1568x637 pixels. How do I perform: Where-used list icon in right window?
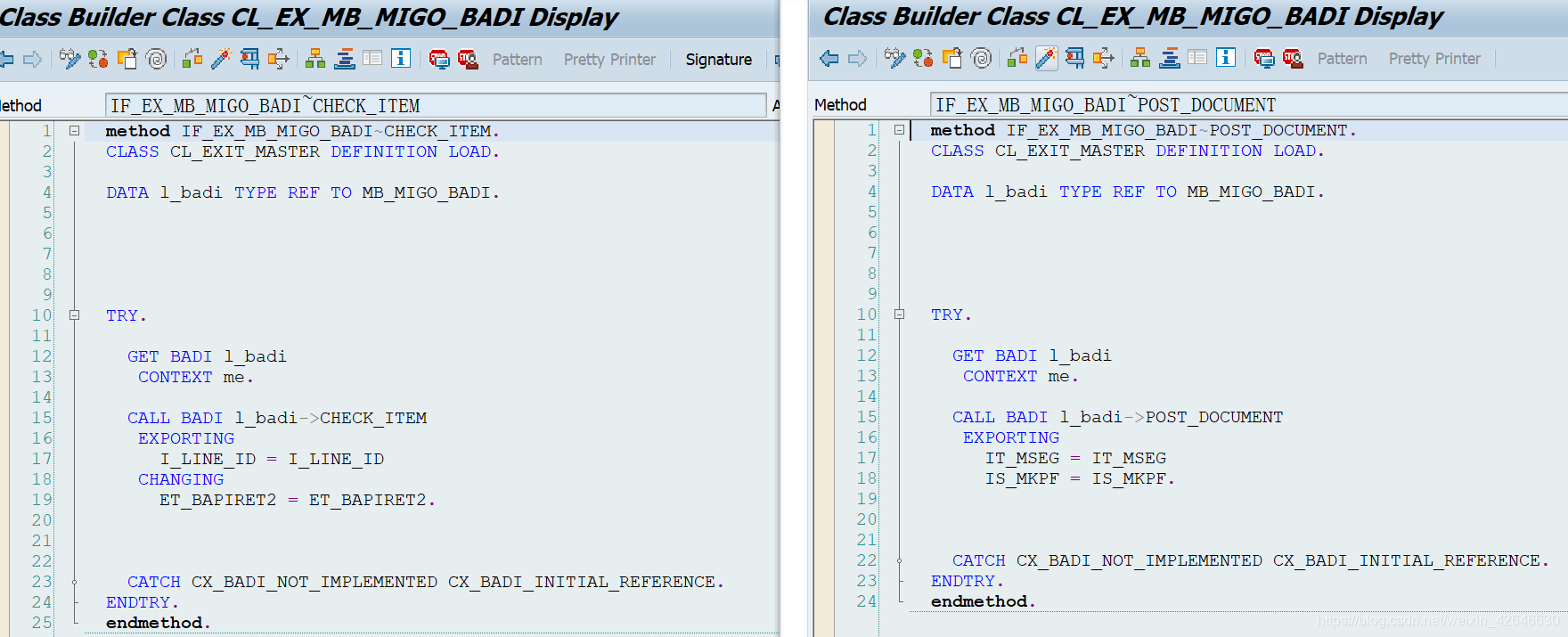click(1104, 59)
